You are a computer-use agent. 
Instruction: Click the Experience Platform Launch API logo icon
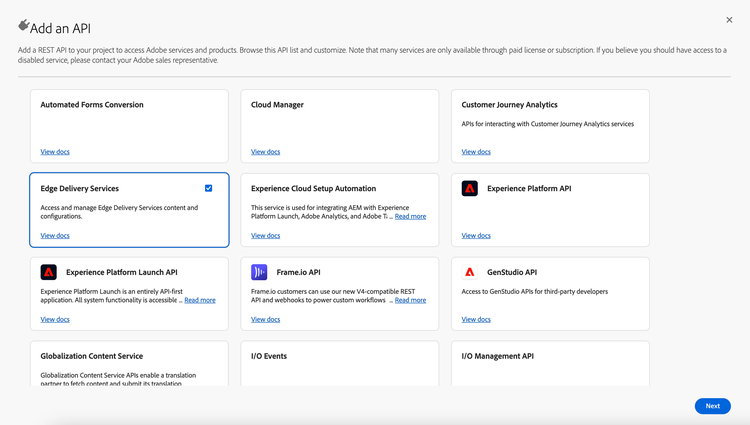click(49, 272)
